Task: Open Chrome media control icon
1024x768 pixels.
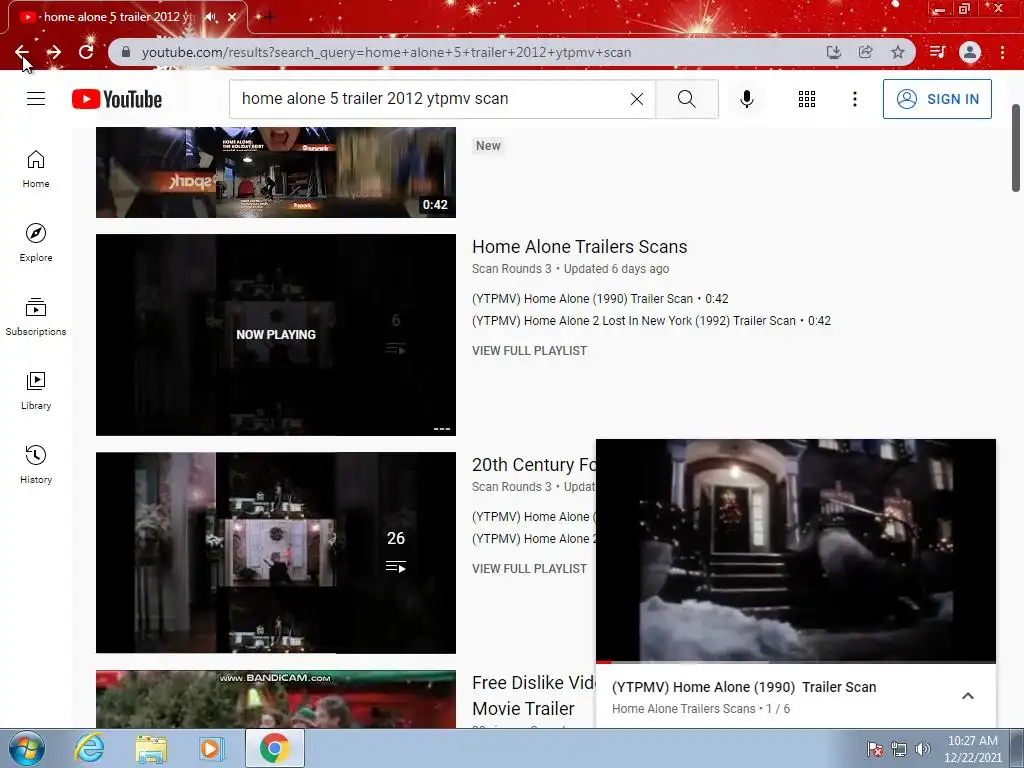Action: click(x=937, y=52)
